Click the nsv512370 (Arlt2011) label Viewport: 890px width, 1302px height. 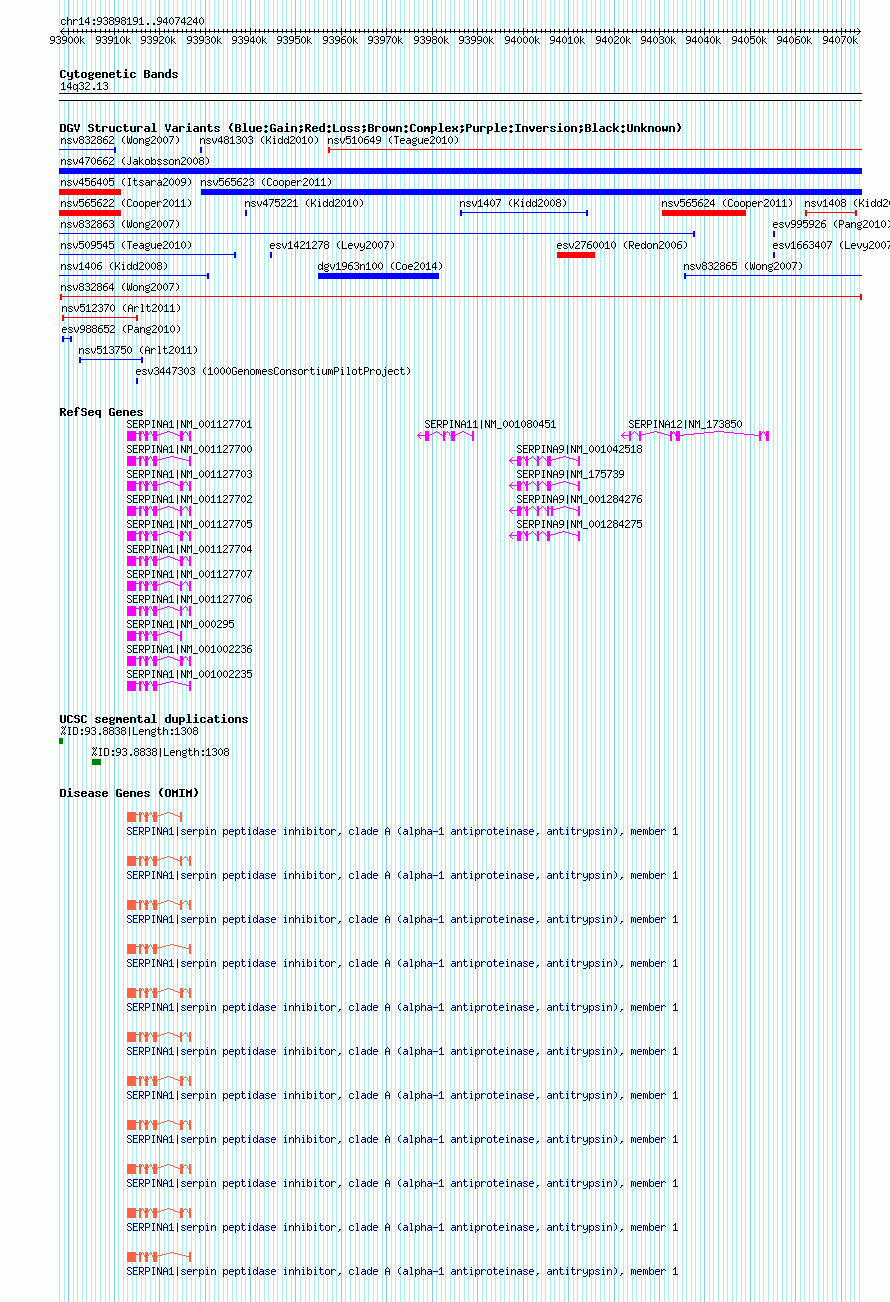click(x=122, y=308)
